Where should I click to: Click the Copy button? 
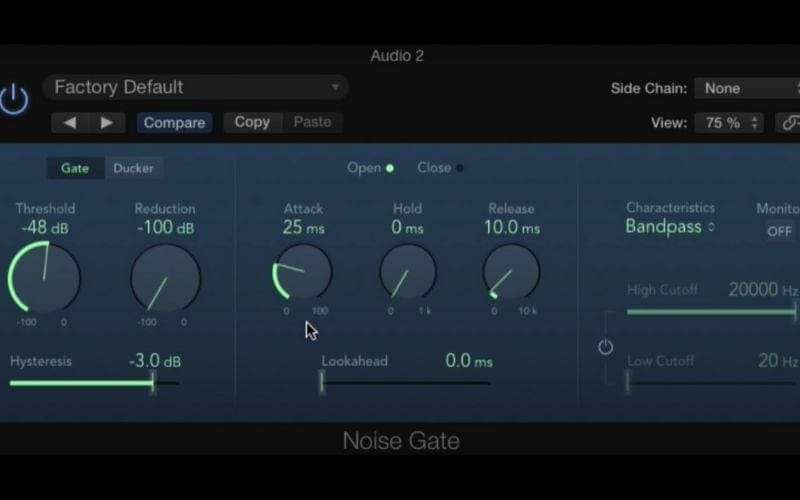coord(252,122)
